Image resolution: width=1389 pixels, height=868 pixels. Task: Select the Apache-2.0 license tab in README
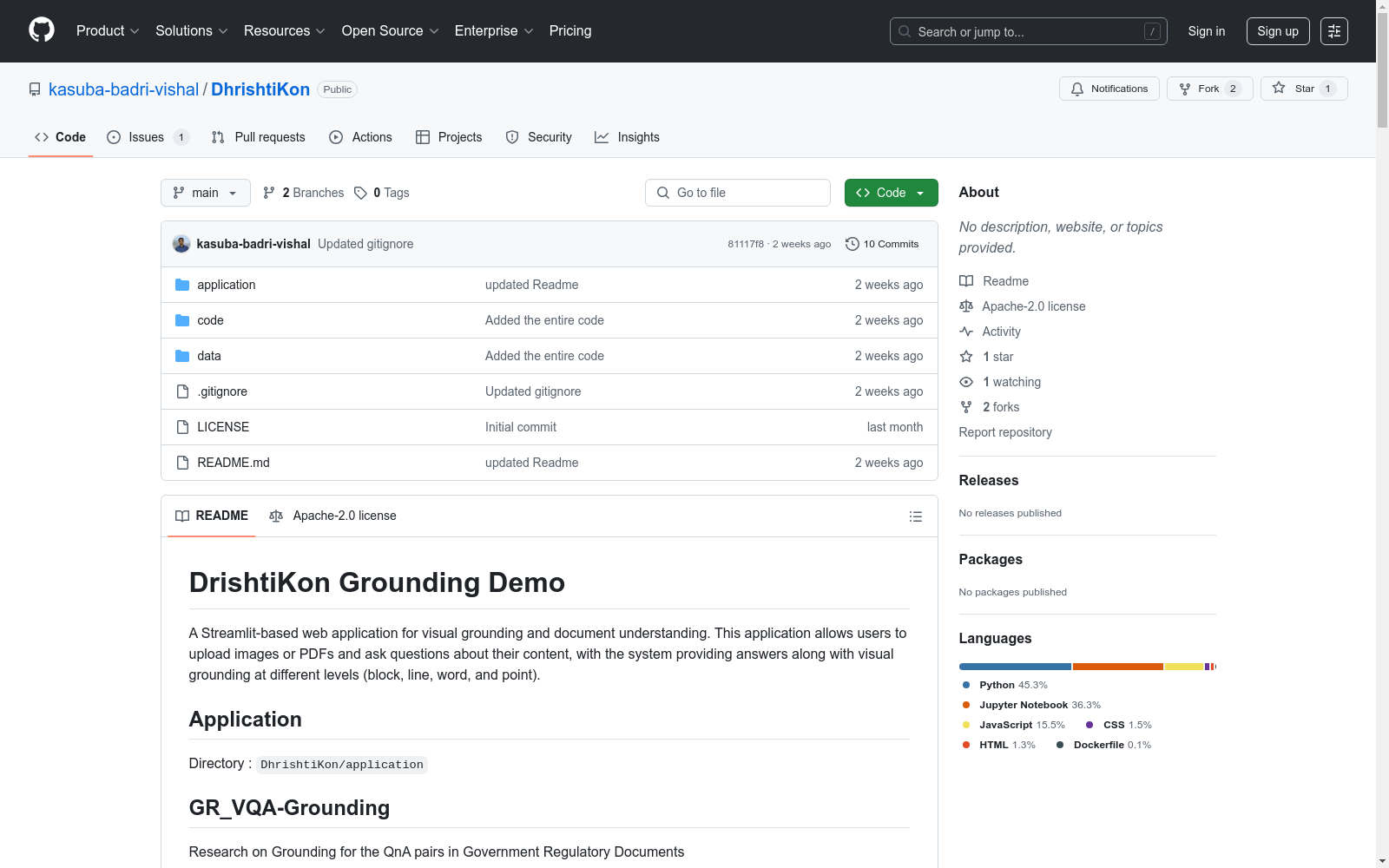click(332, 516)
